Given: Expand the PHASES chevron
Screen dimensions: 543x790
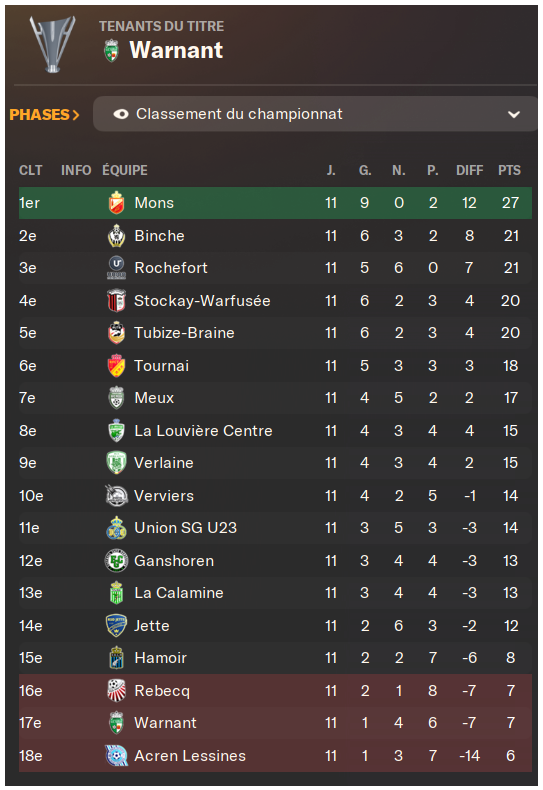Looking at the screenshot, I should [x=76, y=115].
